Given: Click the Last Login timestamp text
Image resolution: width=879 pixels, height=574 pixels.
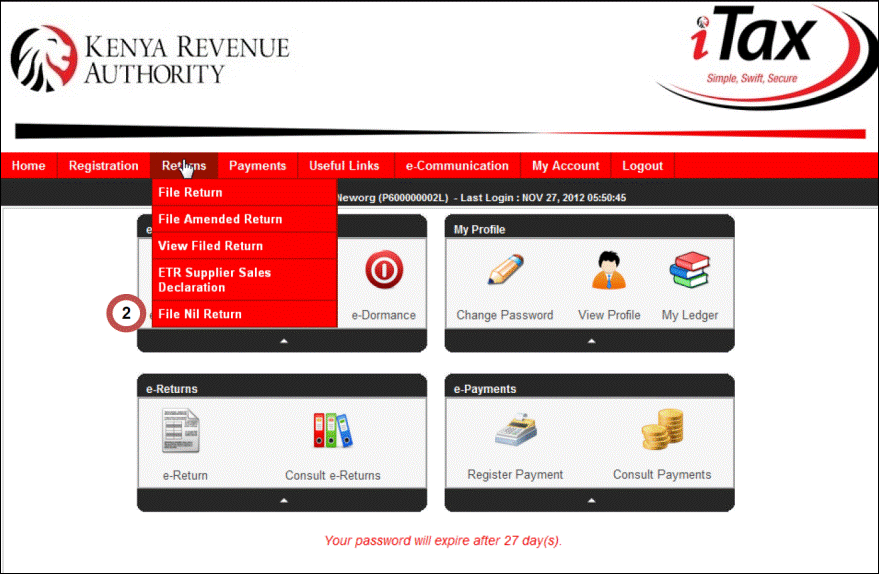Looking at the screenshot, I should tap(543, 198).
